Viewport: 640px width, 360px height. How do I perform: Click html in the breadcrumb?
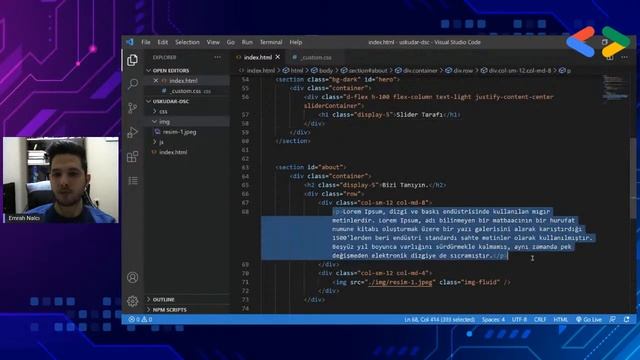click(293, 71)
